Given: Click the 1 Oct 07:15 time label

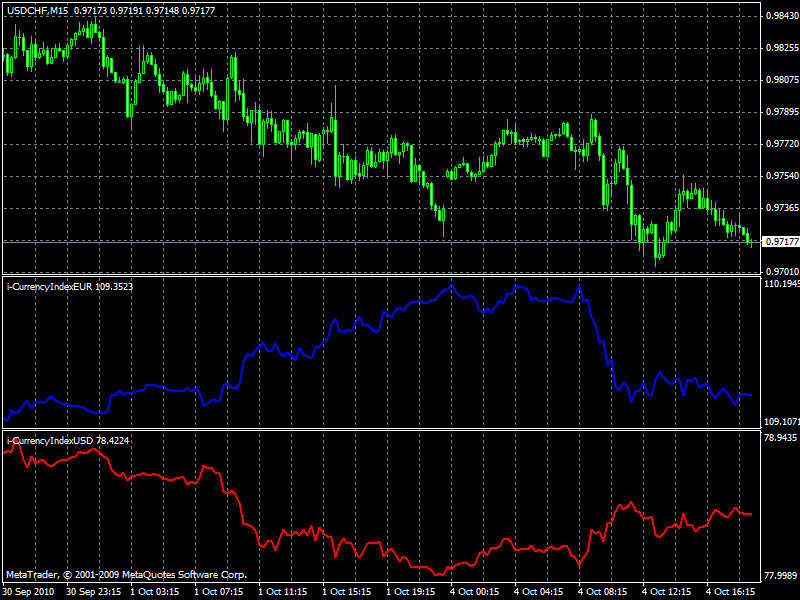Looking at the screenshot, I should pos(219,592).
